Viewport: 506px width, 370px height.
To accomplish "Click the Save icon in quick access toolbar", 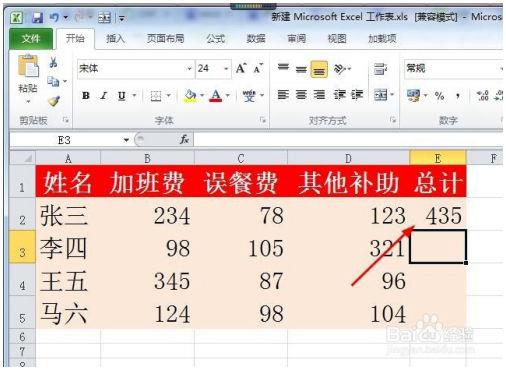I will 38,17.
